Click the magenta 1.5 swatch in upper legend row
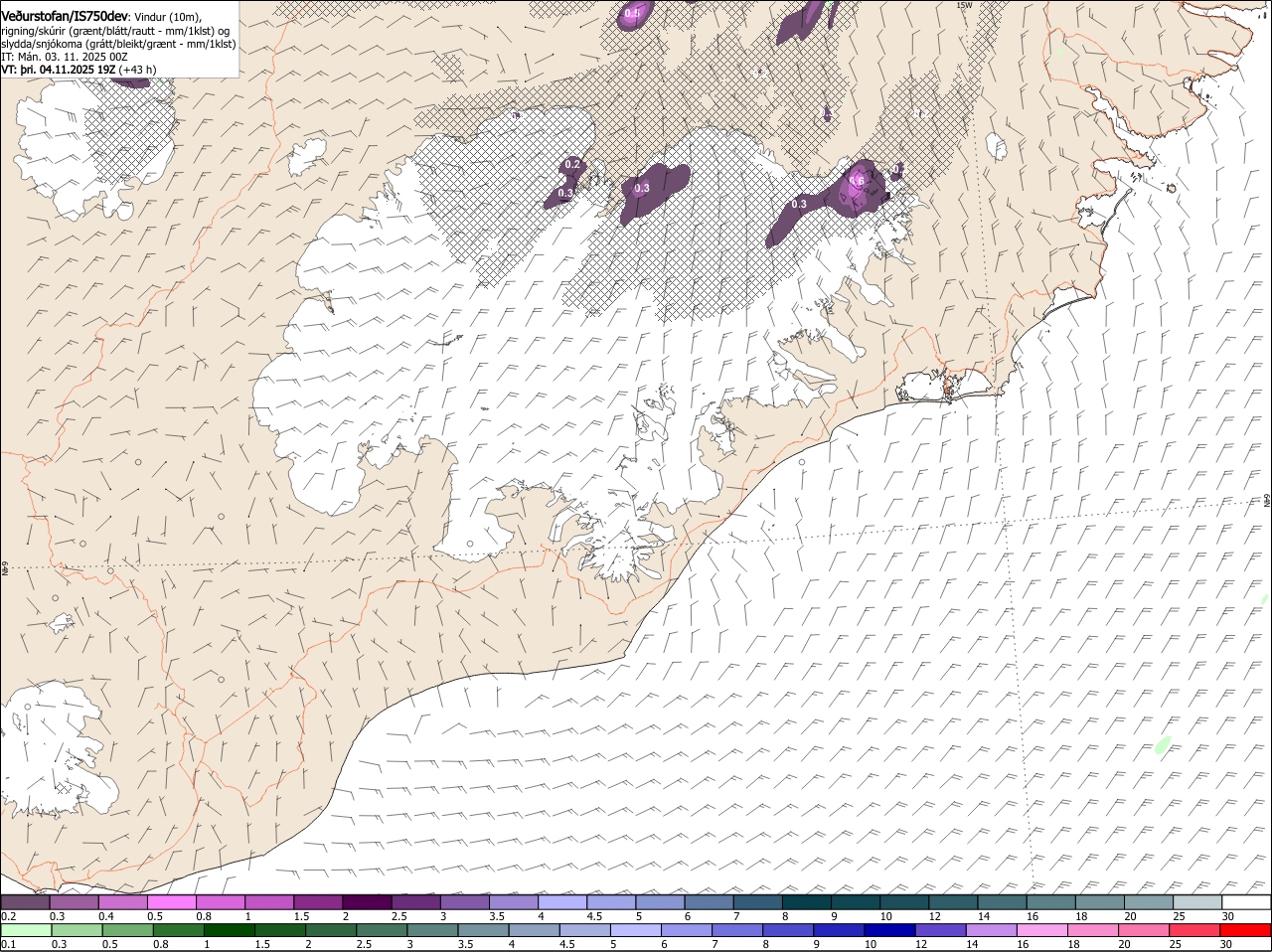This screenshot has height=952, width=1272. (319, 902)
